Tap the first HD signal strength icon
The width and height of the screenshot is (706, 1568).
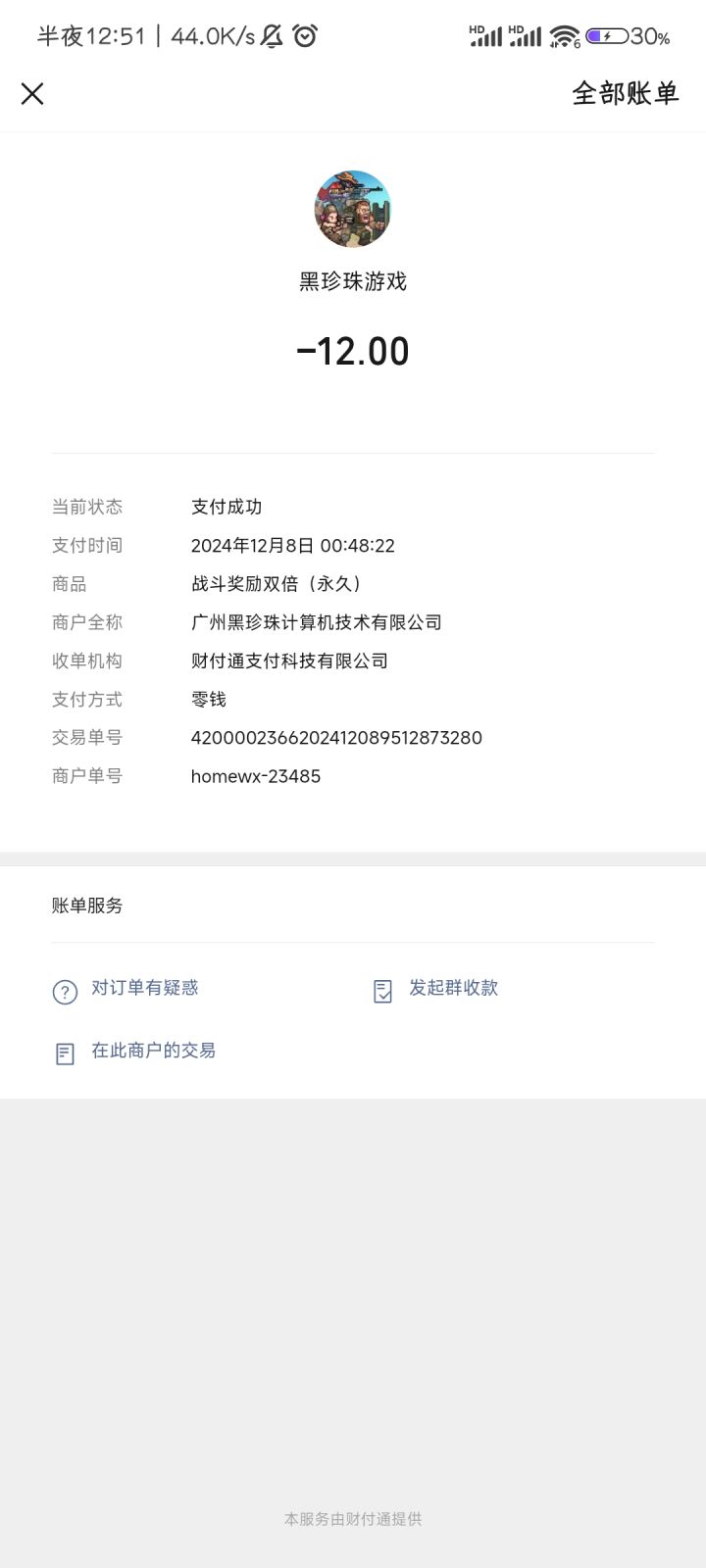click(x=485, y=36)
